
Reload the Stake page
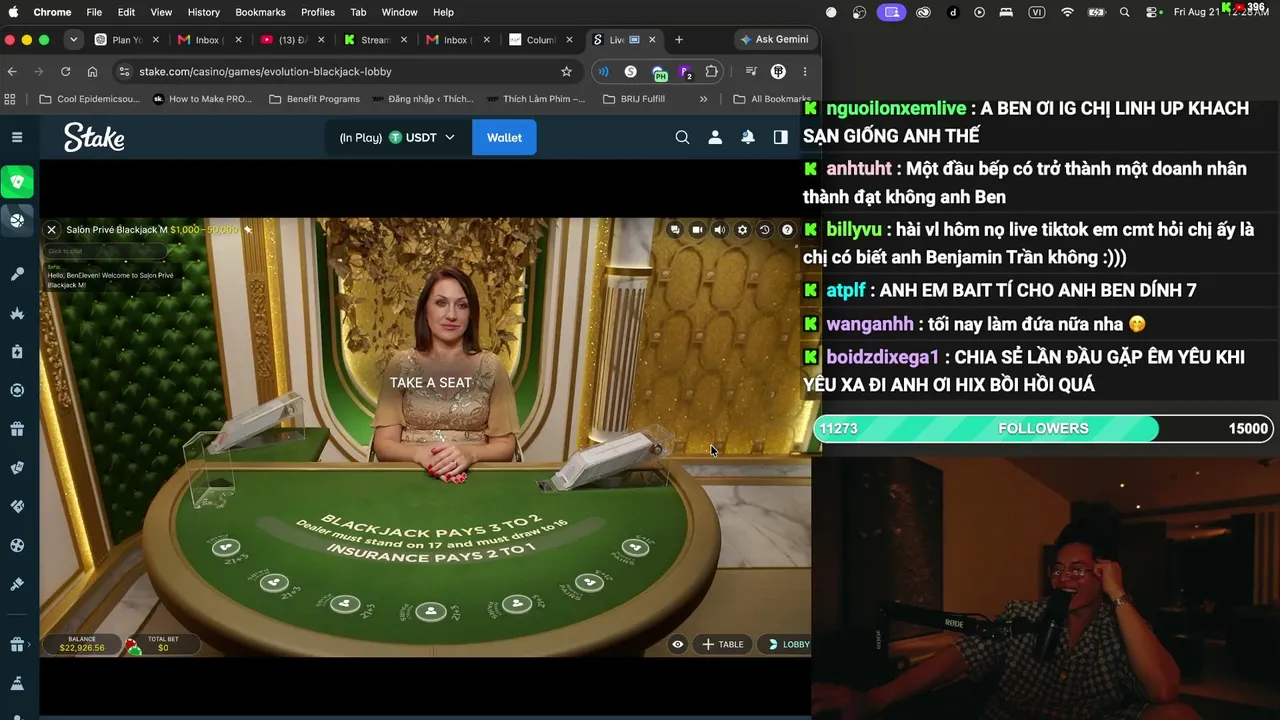(x=65, y=72)
